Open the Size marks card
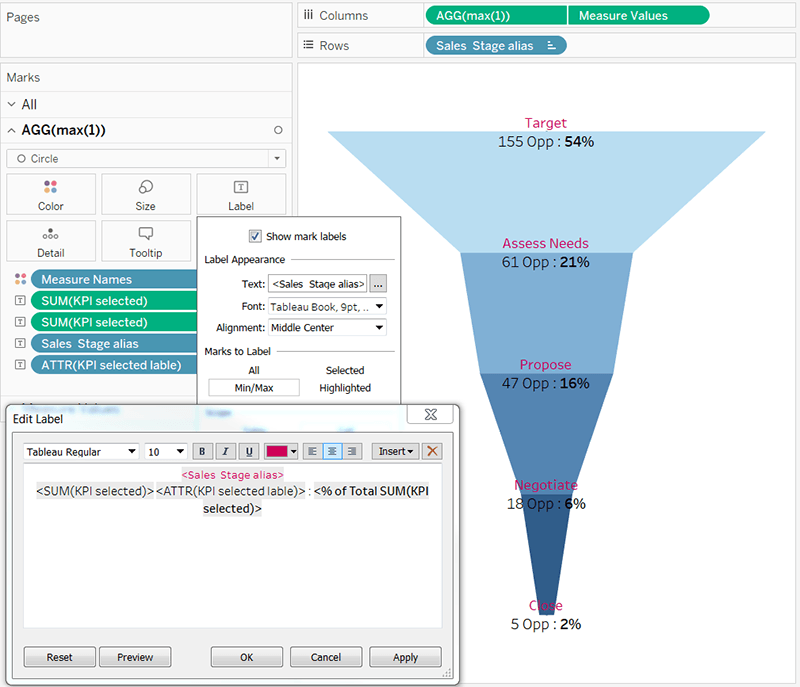 click(x=146, y=194)
